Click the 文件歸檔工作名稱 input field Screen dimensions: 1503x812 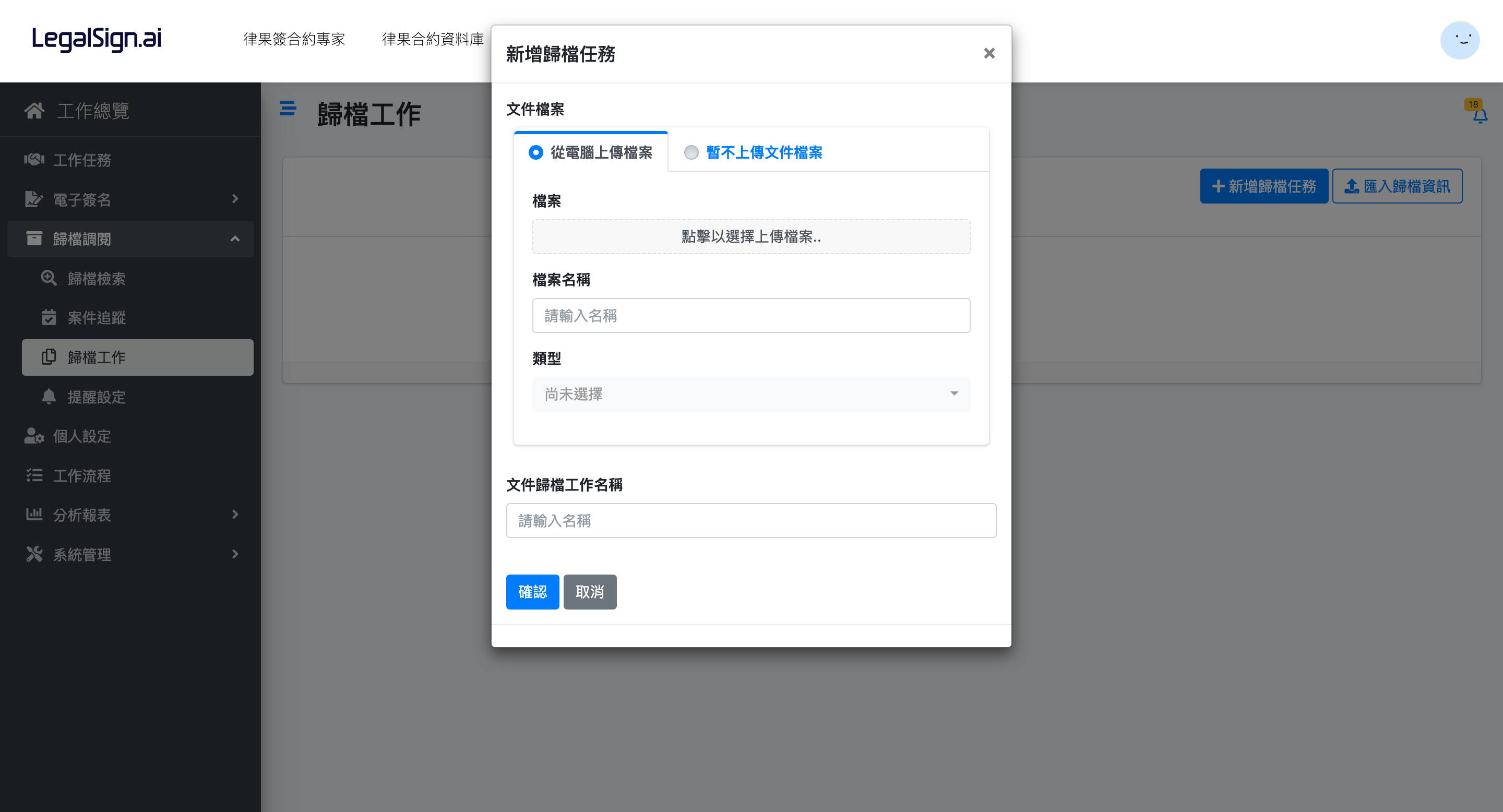(751, 520)
